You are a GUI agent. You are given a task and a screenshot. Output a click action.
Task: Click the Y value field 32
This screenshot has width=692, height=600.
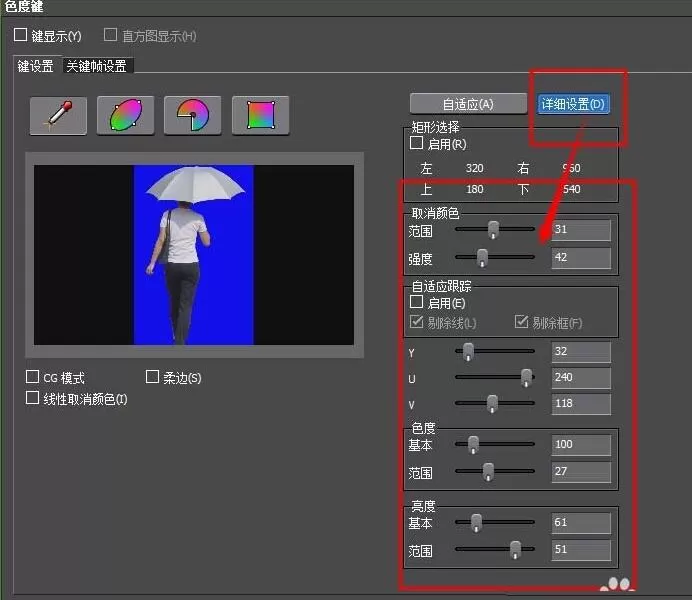(581, 352)
